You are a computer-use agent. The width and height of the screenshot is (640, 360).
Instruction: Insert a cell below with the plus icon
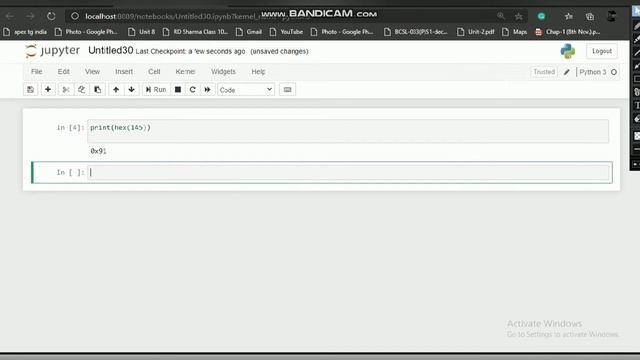[48, 89]
